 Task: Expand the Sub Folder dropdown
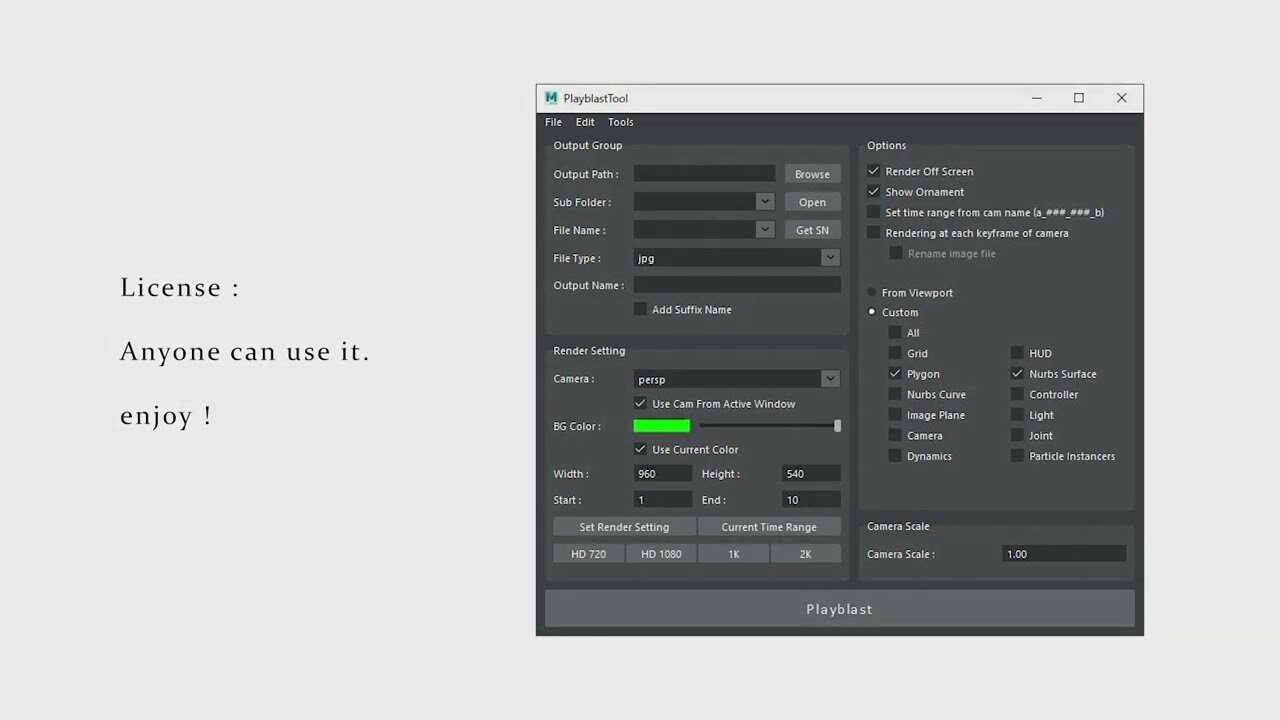click(x=765, y=201)
